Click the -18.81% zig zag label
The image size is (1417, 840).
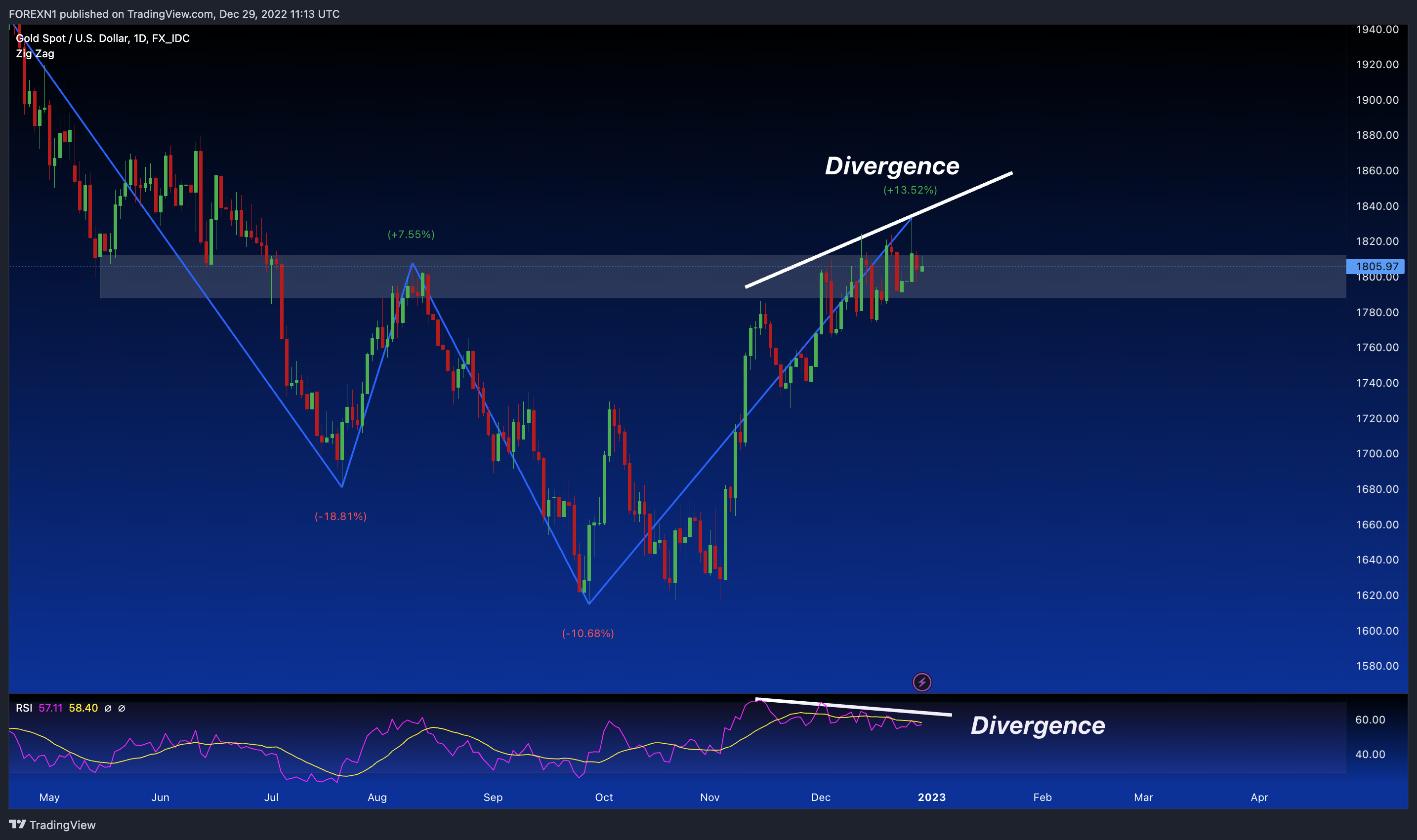[x=340, y=516]
